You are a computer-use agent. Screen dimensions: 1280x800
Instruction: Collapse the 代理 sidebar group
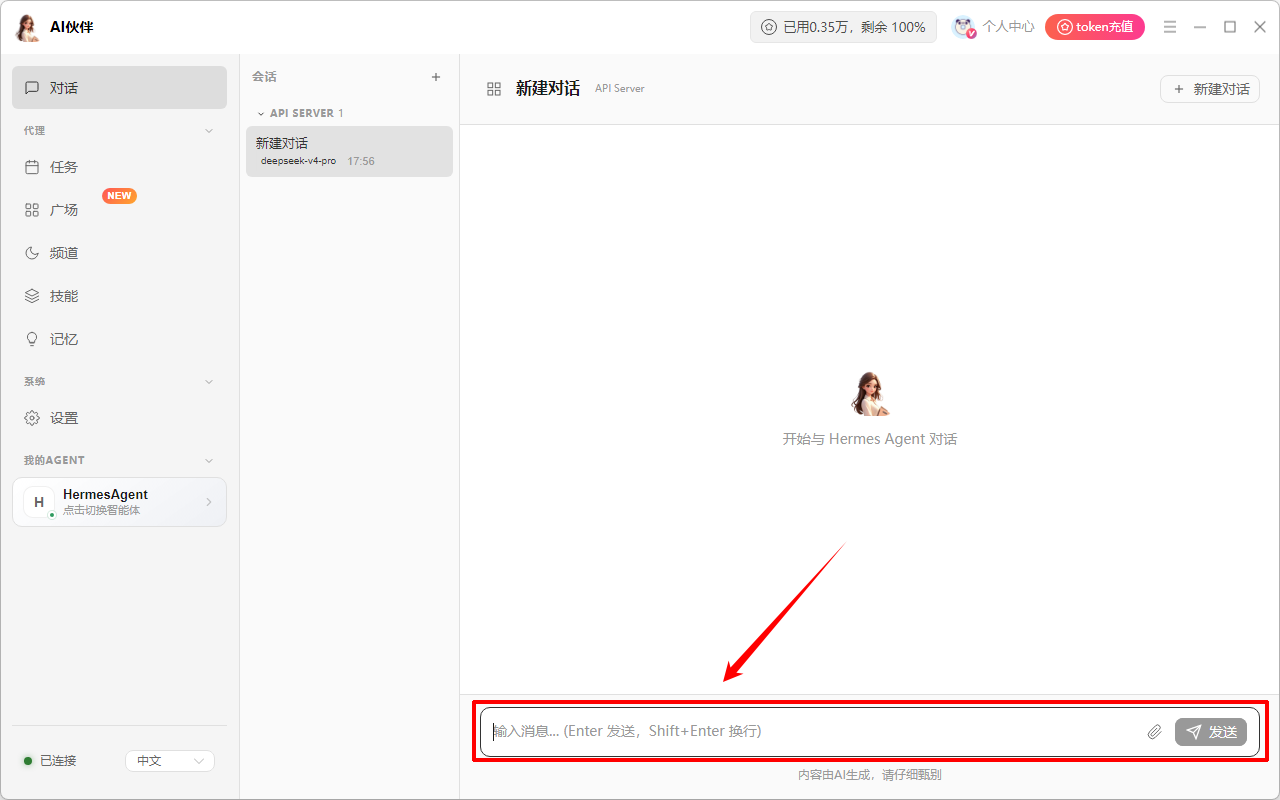(x=209, y=131)
